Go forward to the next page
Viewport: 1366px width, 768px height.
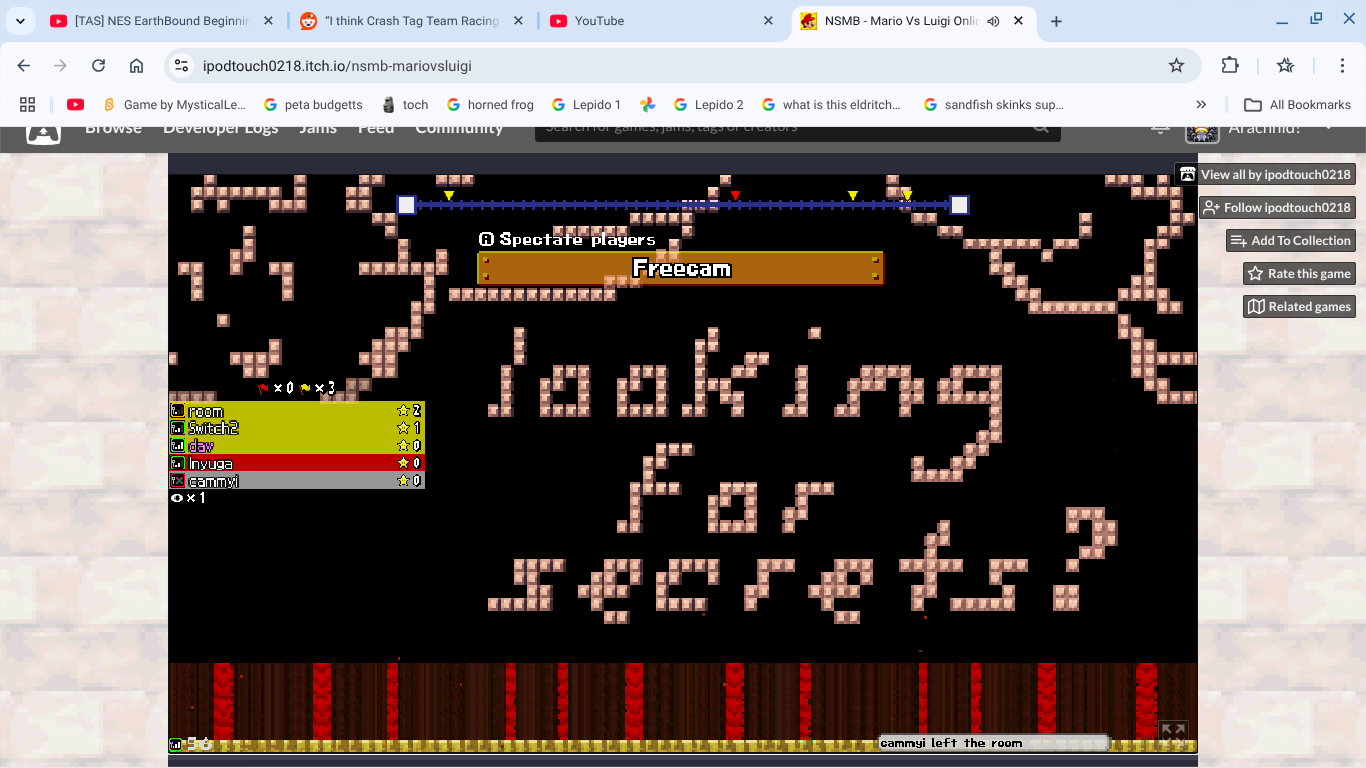pyautogui.click(x=61, y=66)
